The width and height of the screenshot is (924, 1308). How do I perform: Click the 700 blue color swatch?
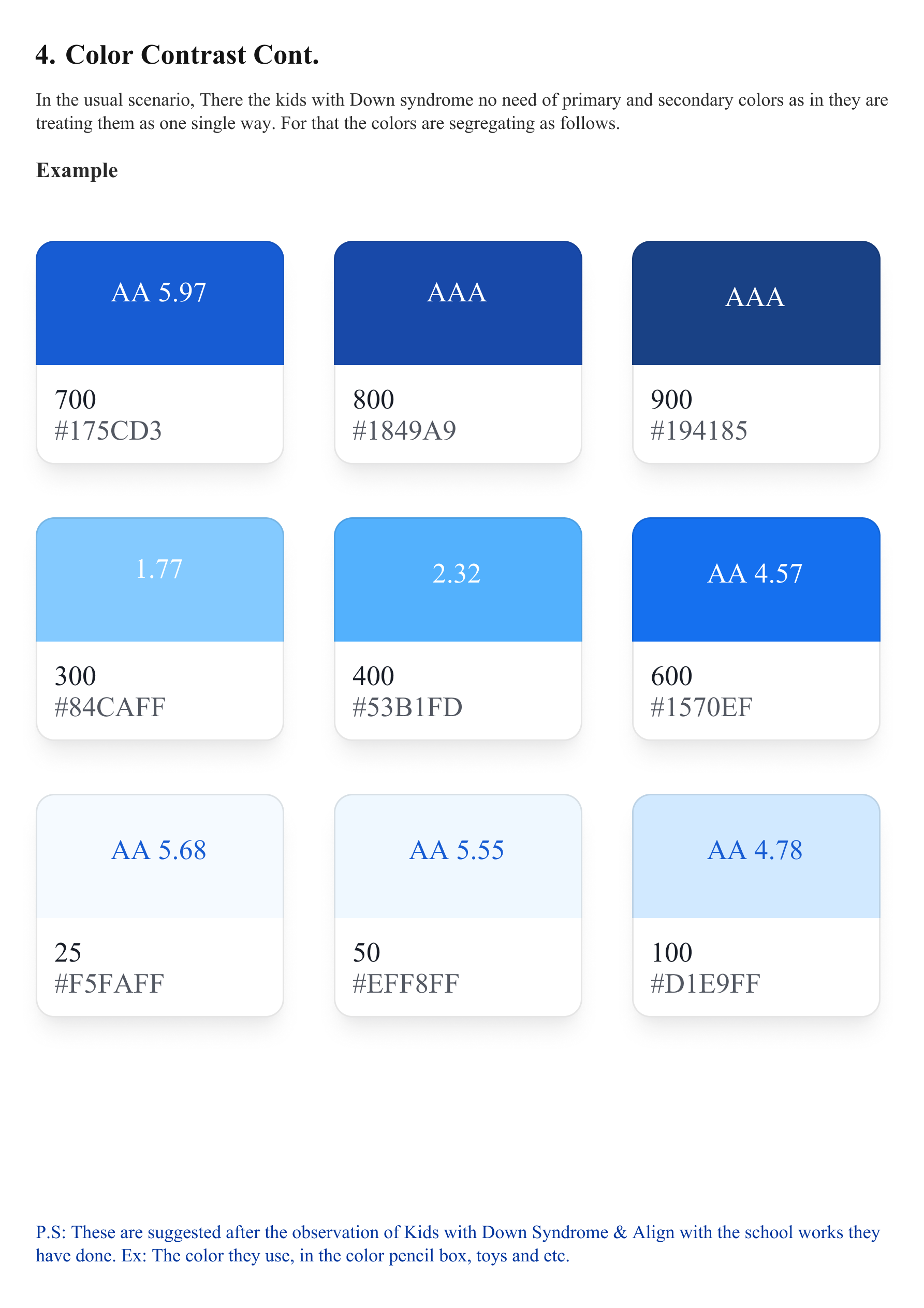click(x=159, y=303)
